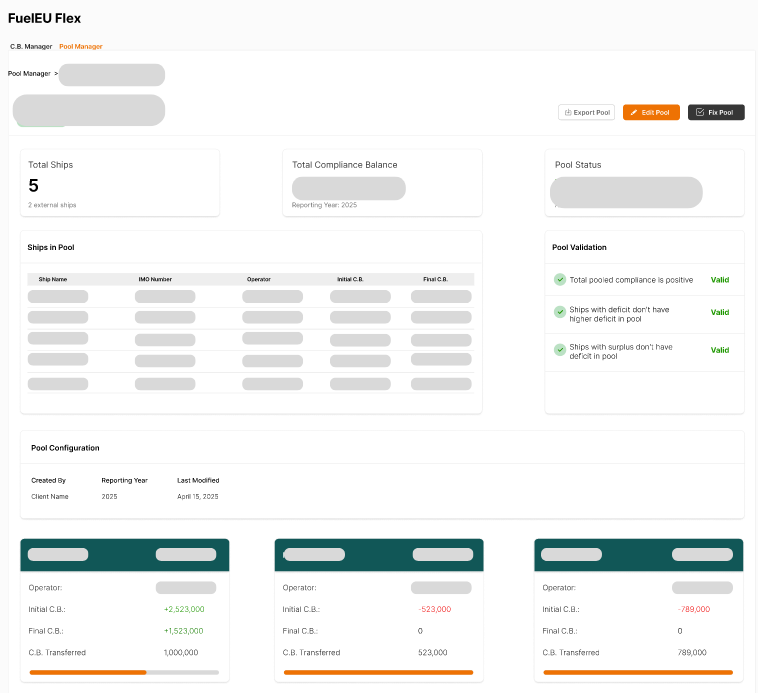This screenshot has height=693, width=758.
Task: Open the C.B. Manager tab
Action: pos(31,46)
